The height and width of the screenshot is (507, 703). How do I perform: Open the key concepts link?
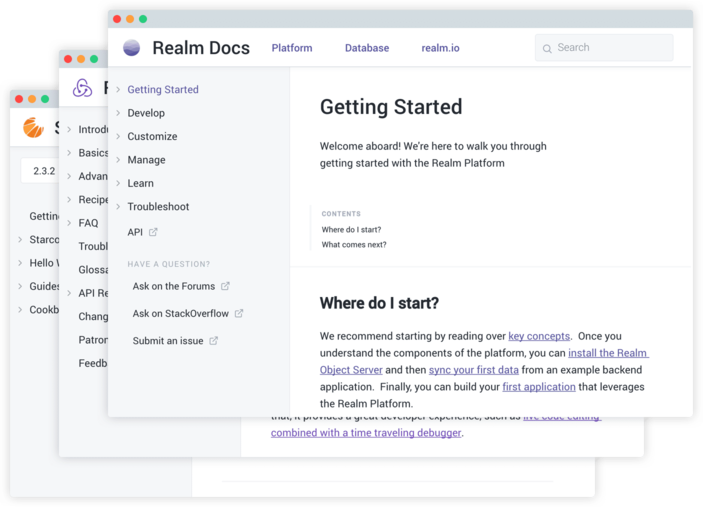[x=539, y=336]
